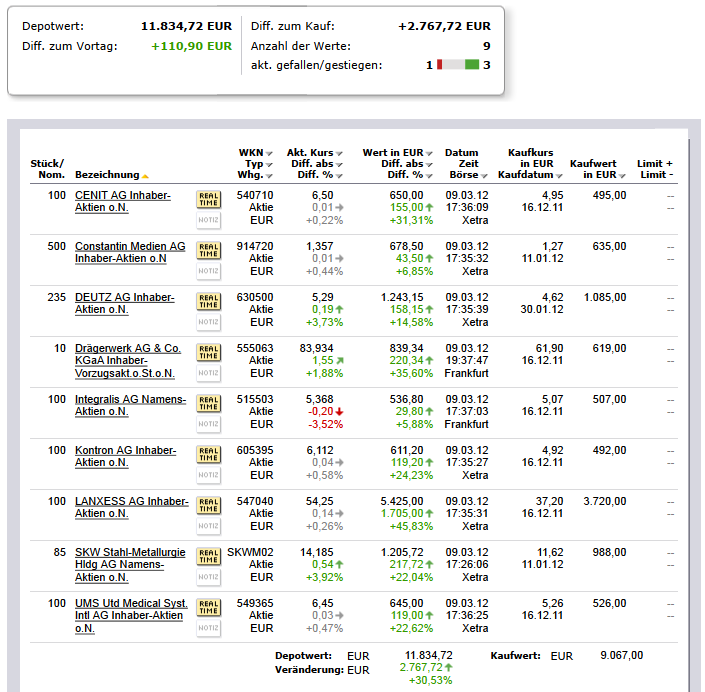Sort by Diff. abs under Wert in EUR

pyautogui.click(x=429, y=165)
